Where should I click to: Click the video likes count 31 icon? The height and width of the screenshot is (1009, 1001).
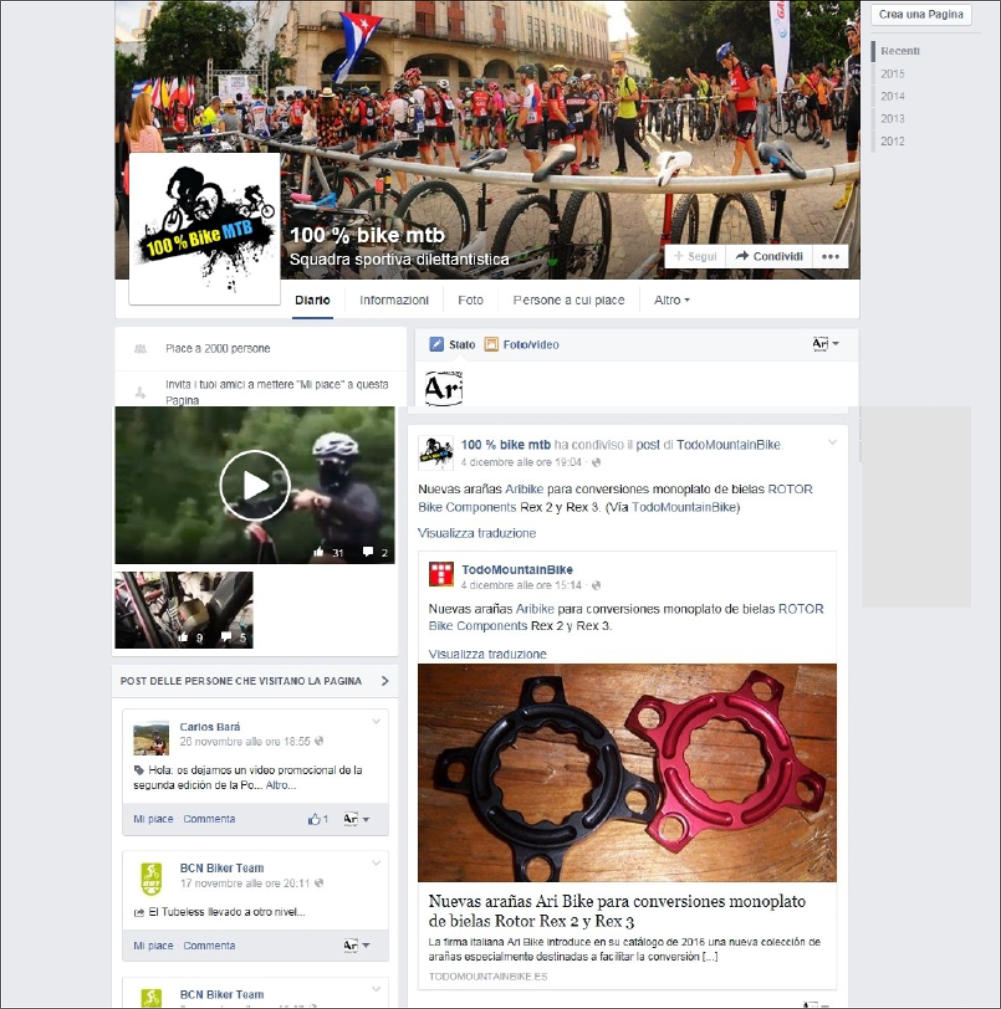pos(318,552)
